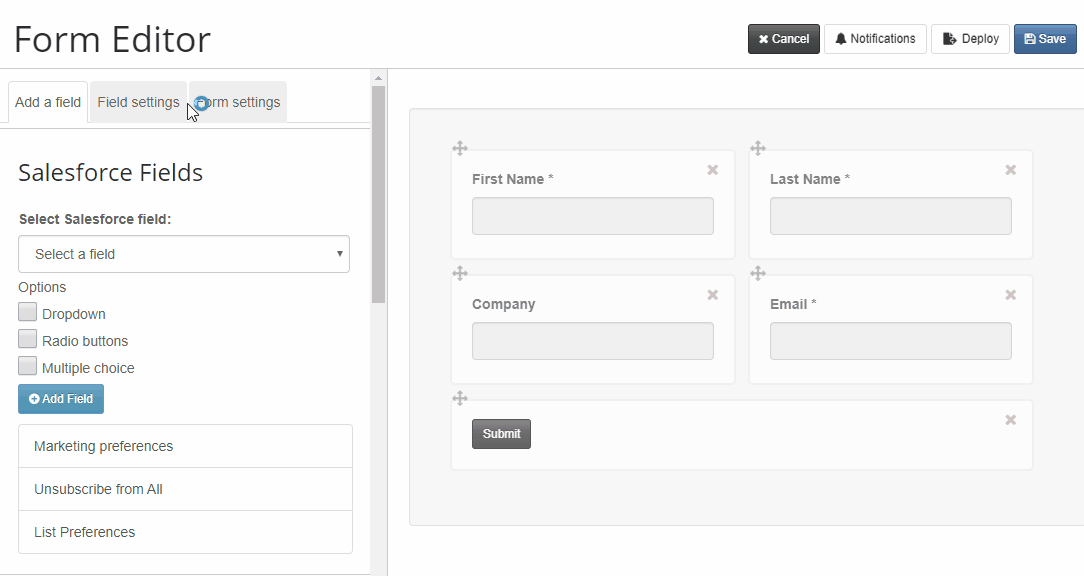The width and height of the screenshot is (1084, 576).
Task: Click the blue Save button
Action: (1045, 39)
